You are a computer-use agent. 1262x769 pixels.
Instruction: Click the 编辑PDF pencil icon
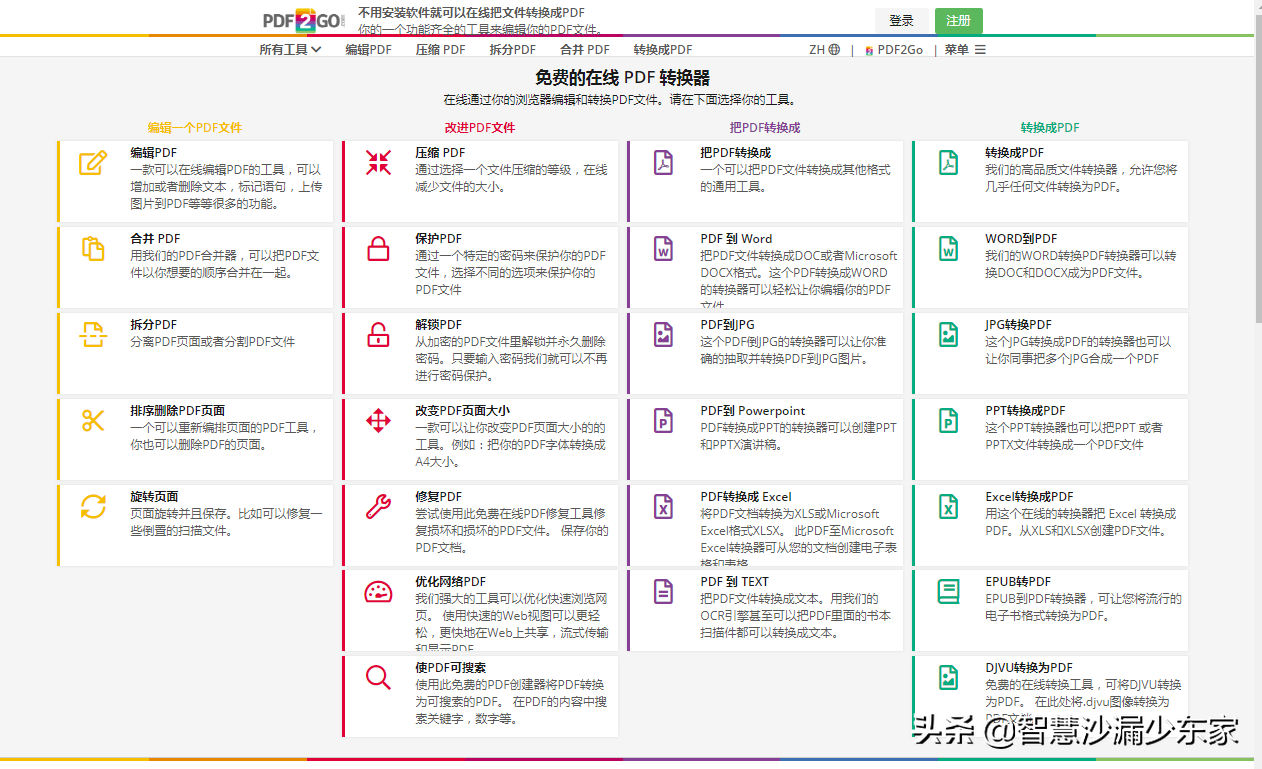(93, 163)
